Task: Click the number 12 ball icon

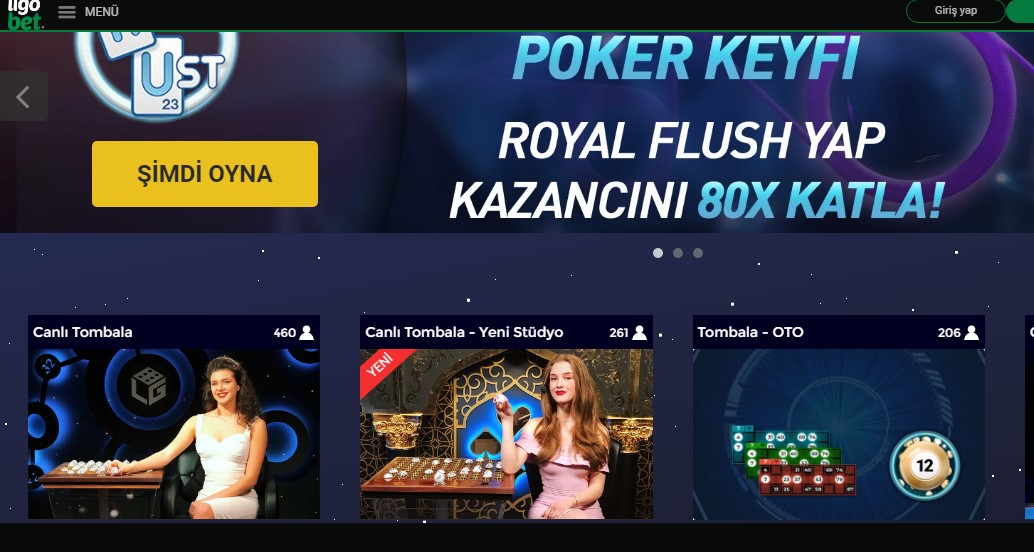Action: [924, 466]
